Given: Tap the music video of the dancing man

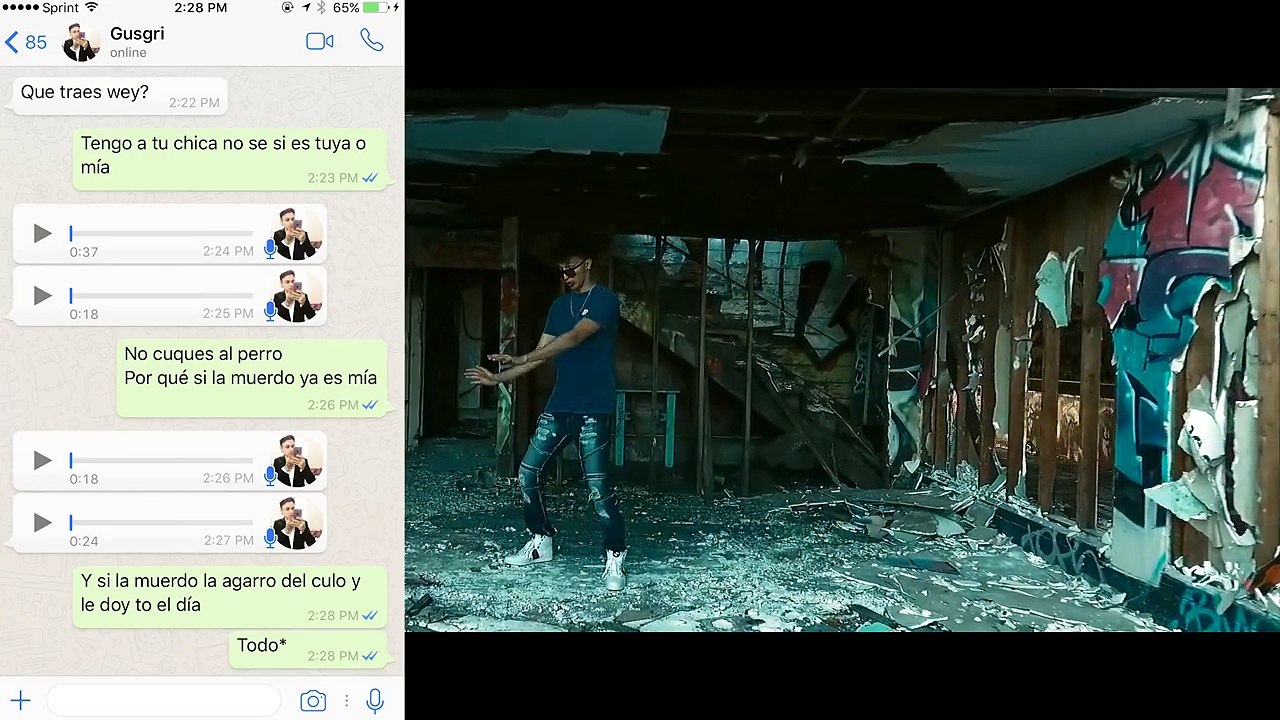Looking at the screenshot, I should click(x=842, y=360).
